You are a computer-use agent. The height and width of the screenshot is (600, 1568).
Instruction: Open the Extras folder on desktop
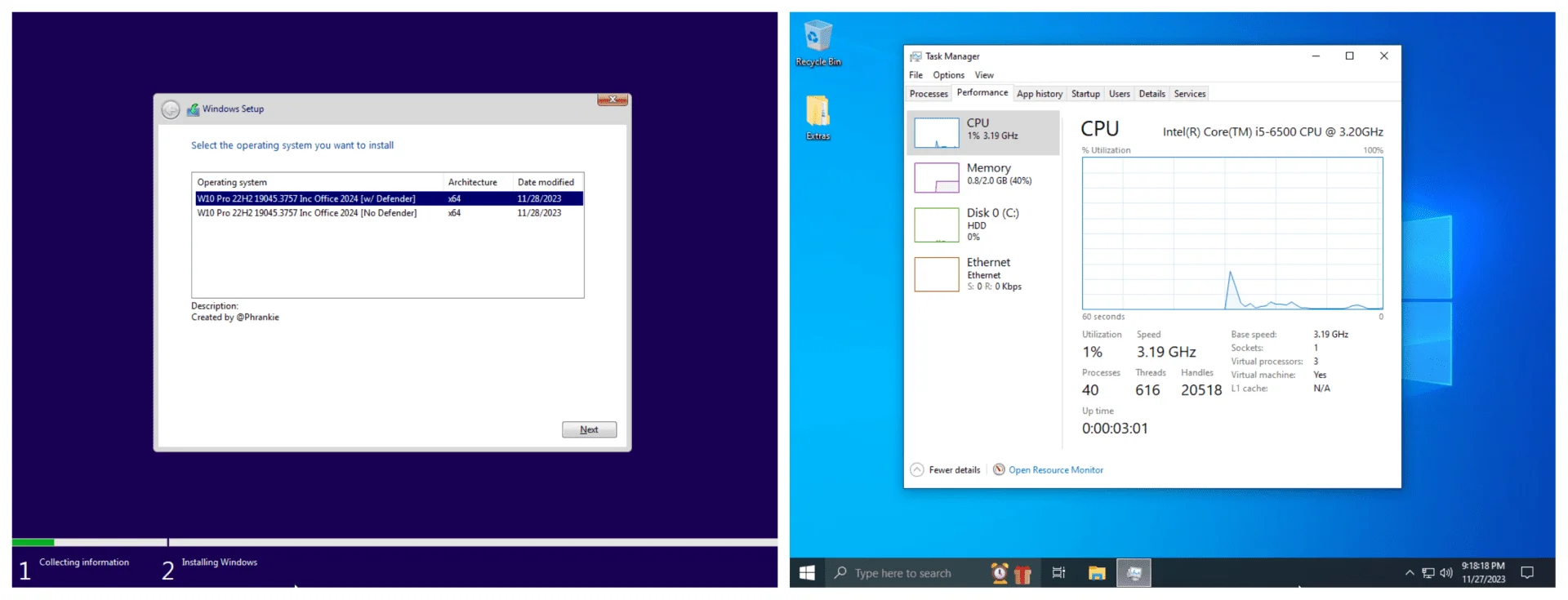pyautogui.click(x=817, y=118)
